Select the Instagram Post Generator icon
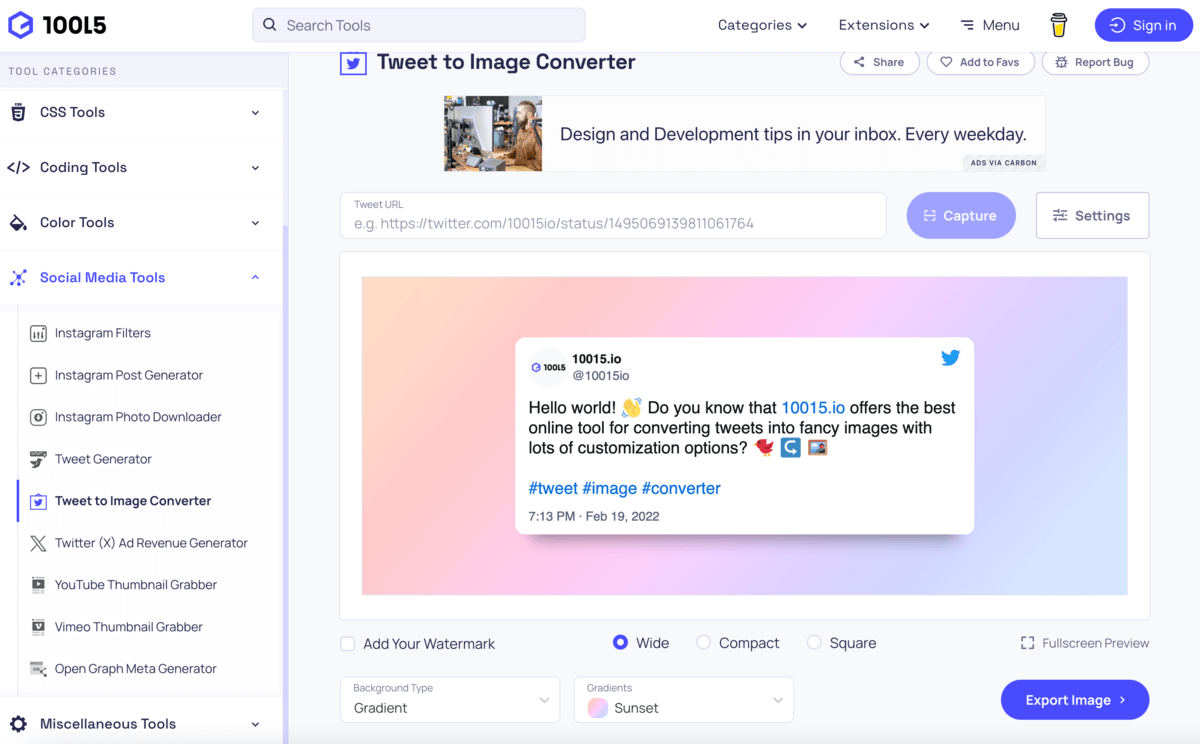1200x744 pixels. (x=38, y=375)
